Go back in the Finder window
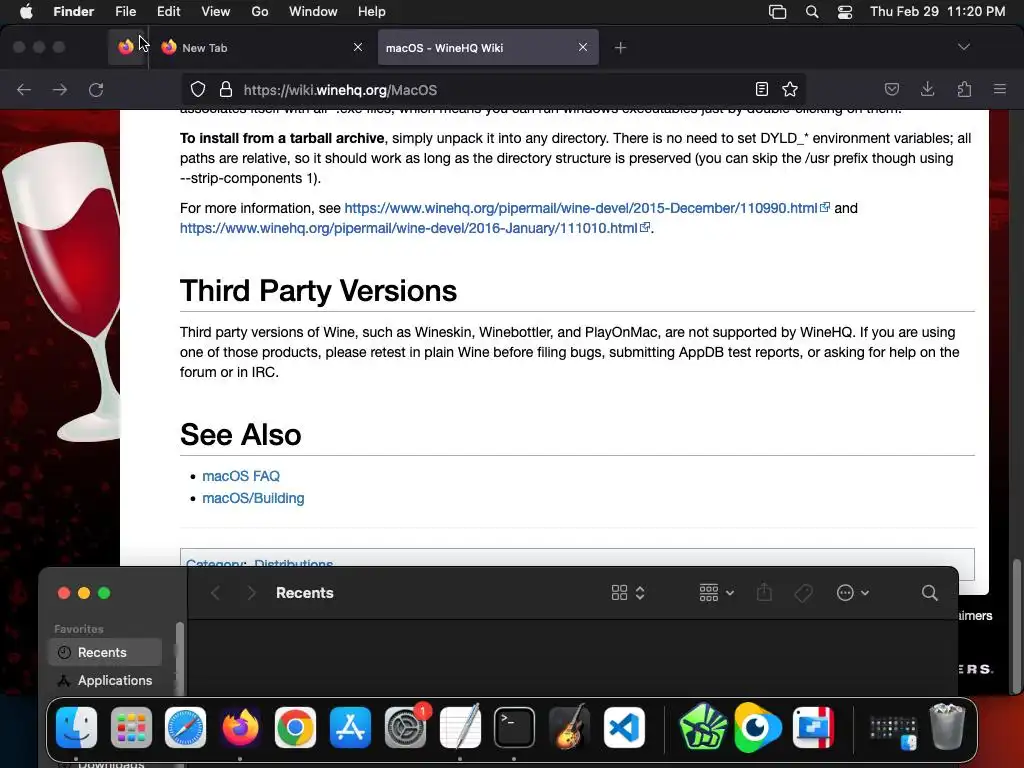This screenshot has height=768, width=1024. pos(216,593)
